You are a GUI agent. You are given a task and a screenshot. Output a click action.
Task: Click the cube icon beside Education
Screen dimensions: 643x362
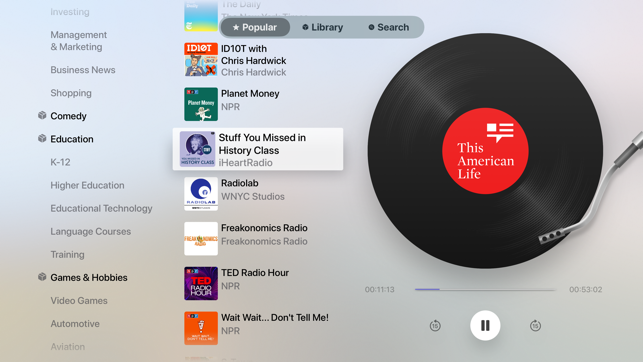coord(42,139)
